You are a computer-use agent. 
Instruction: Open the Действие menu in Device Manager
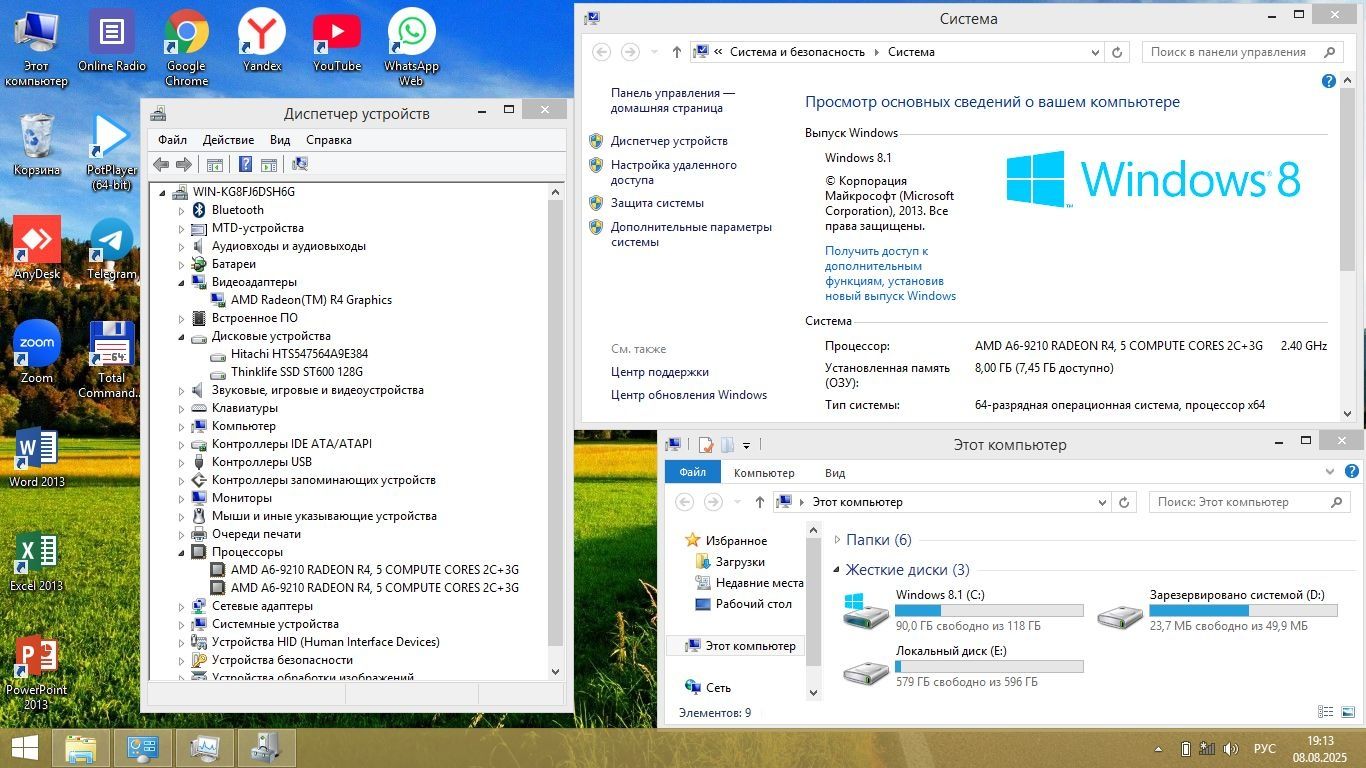228,140
